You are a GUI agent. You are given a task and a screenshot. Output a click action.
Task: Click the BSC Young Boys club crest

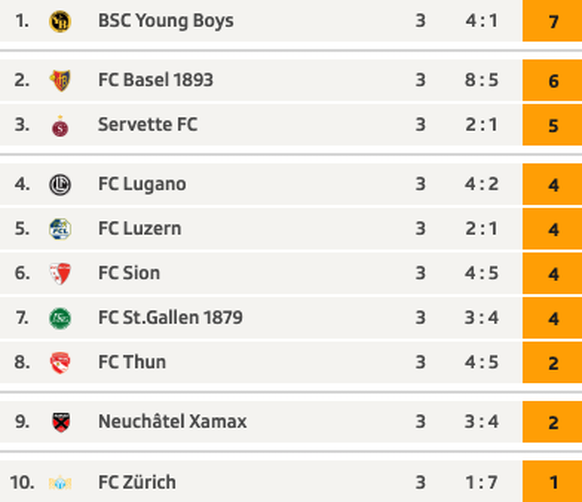click(60, 22)
